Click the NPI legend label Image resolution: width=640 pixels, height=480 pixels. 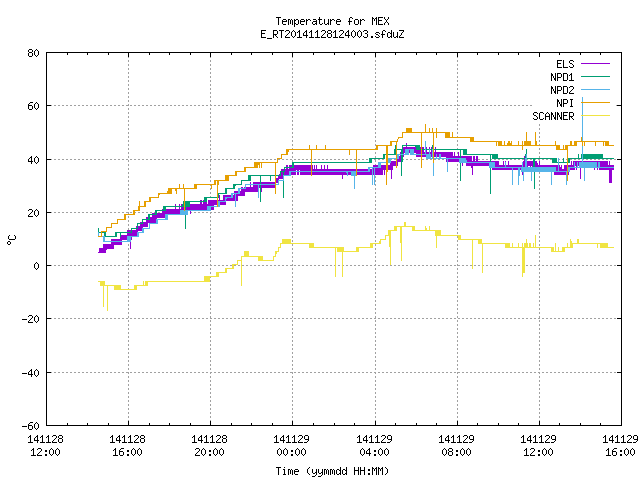(565, 103)
